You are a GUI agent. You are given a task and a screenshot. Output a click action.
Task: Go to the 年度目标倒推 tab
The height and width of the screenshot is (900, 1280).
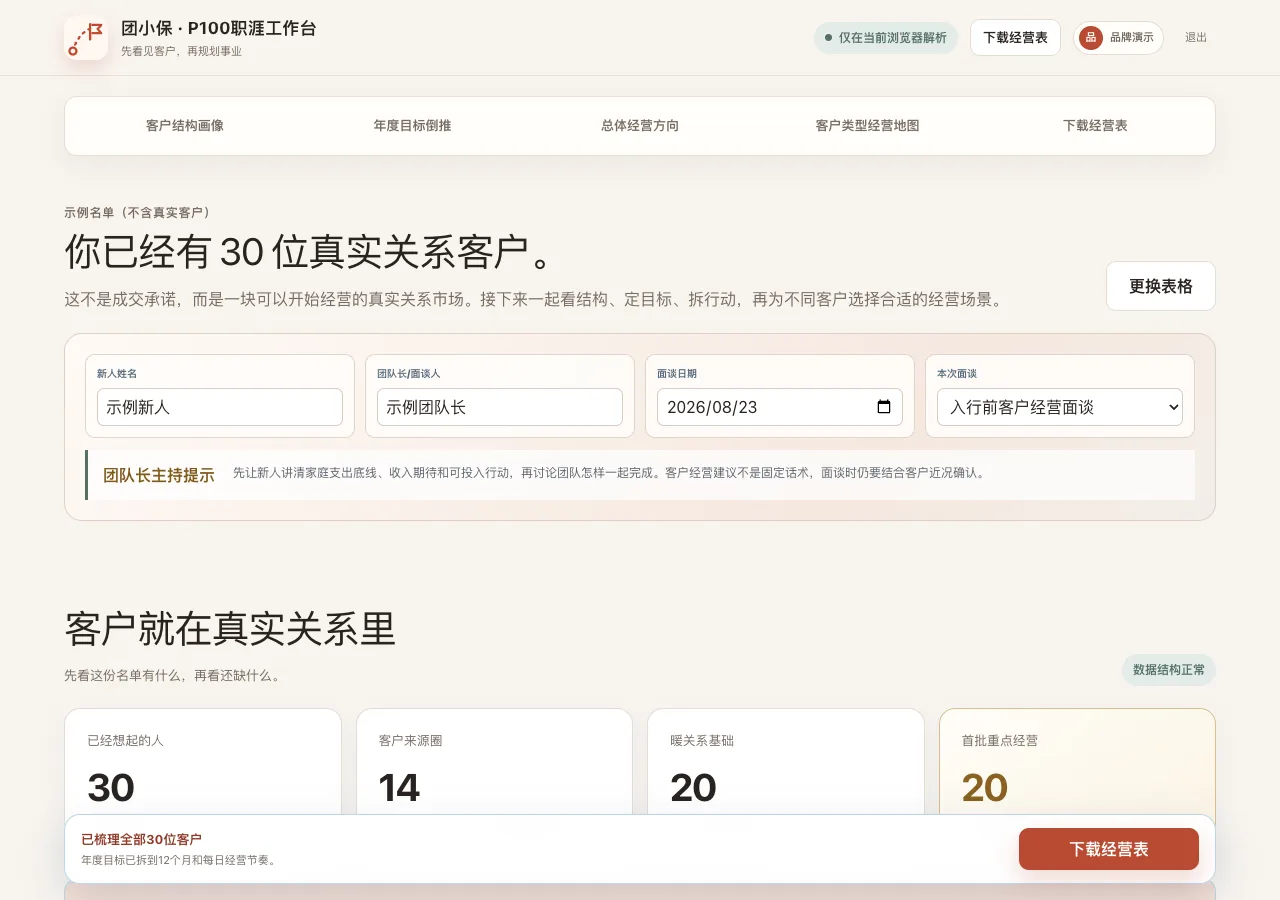412,126
